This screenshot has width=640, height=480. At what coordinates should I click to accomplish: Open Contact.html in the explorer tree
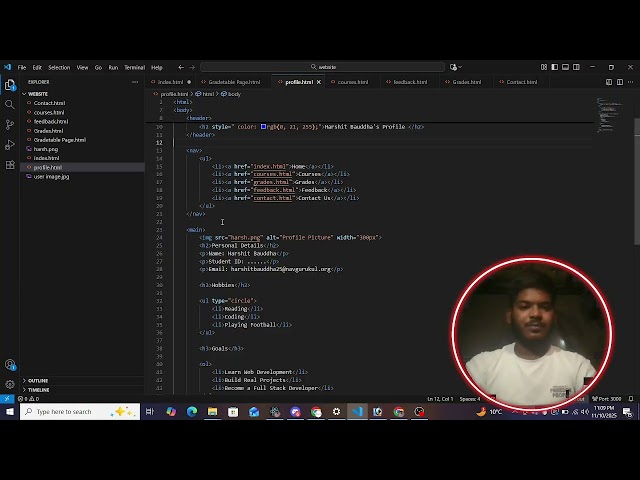(82, 103)
